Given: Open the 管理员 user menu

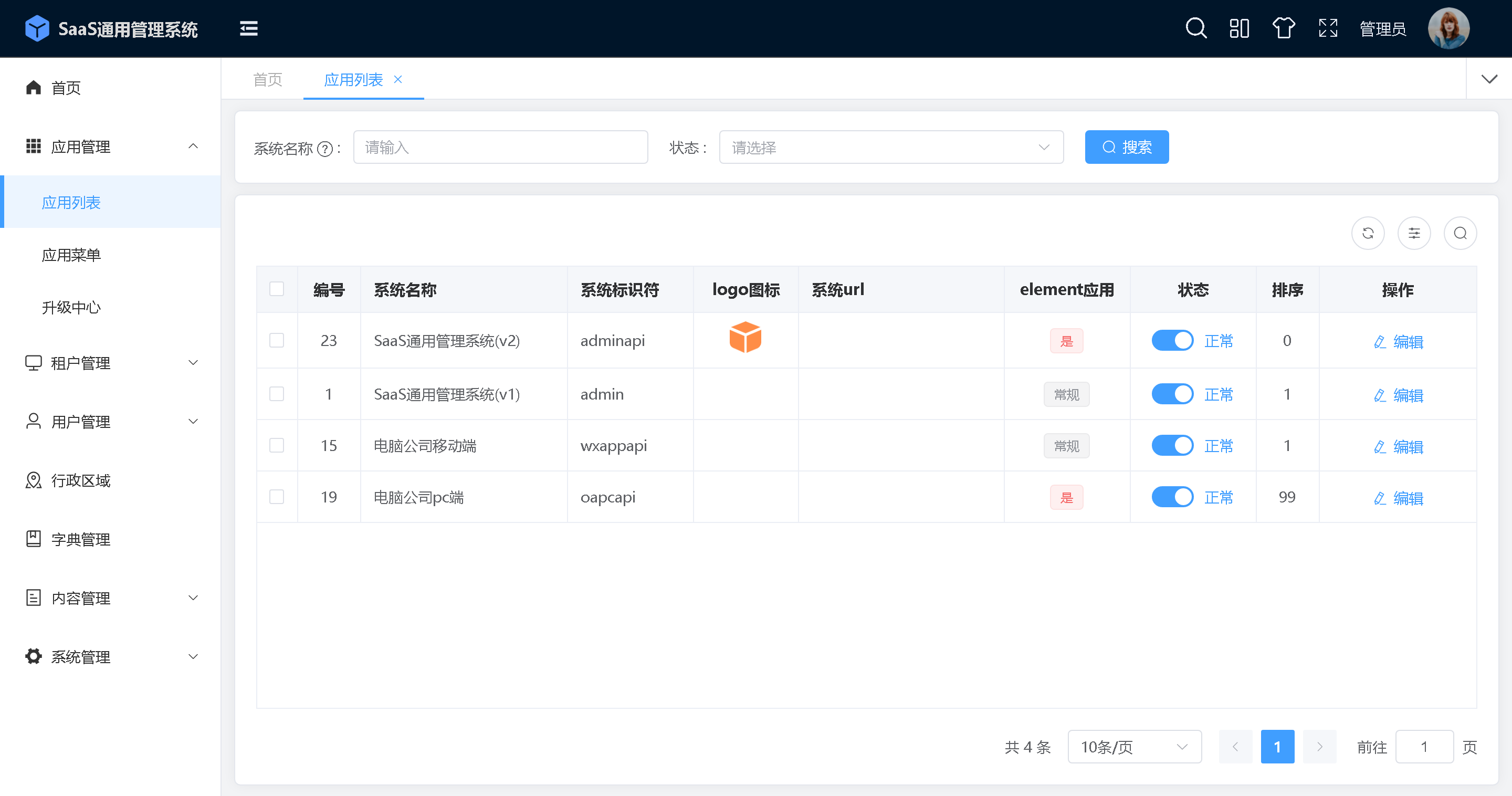Looking at the screenshot, I should click(1383, 29).
